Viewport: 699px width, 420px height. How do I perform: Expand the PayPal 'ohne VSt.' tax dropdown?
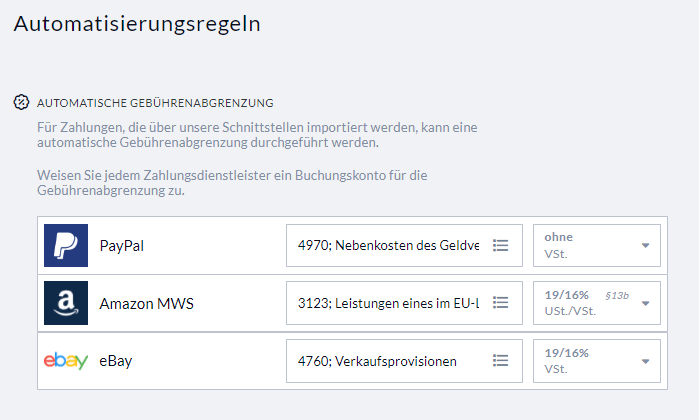645,245
